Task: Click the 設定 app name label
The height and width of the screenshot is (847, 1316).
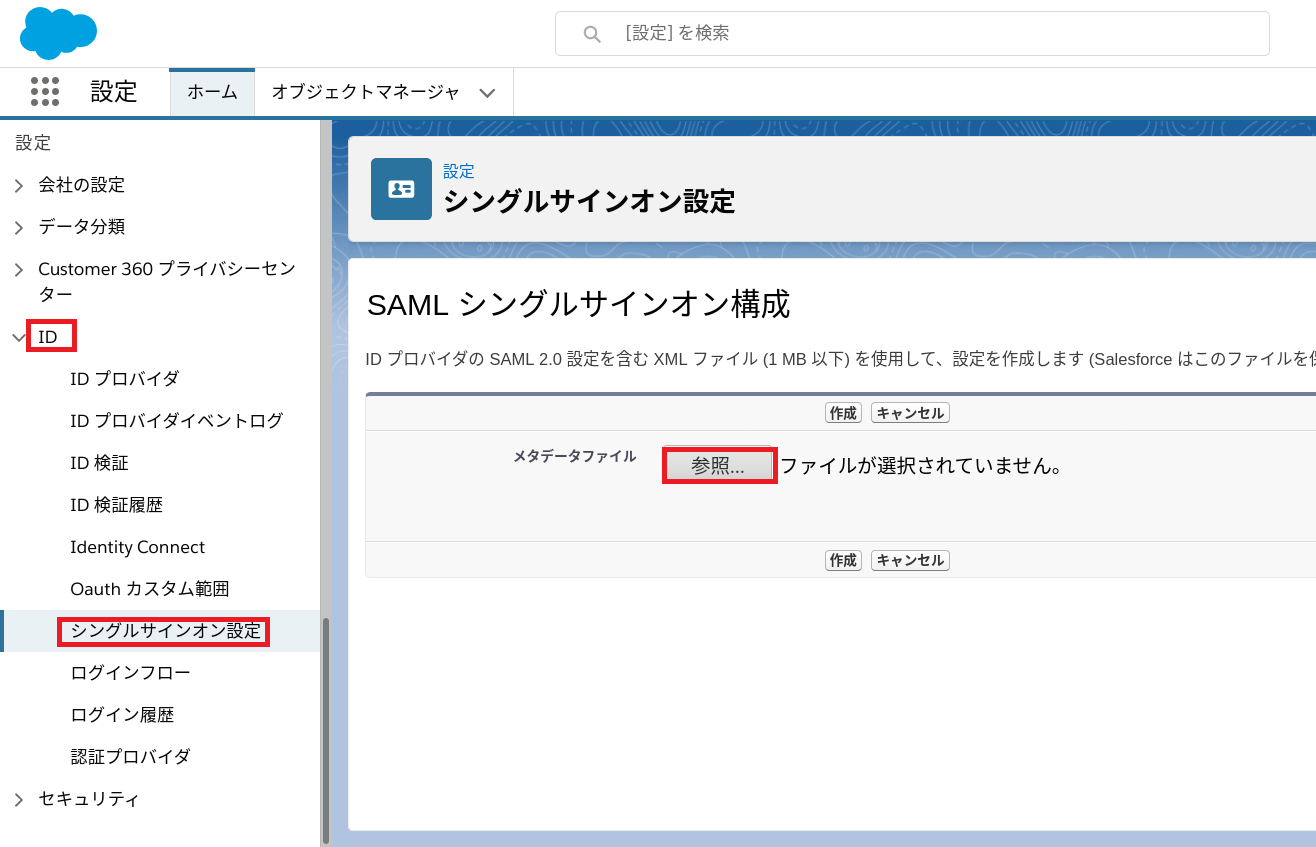Action: tap(114, 92)
